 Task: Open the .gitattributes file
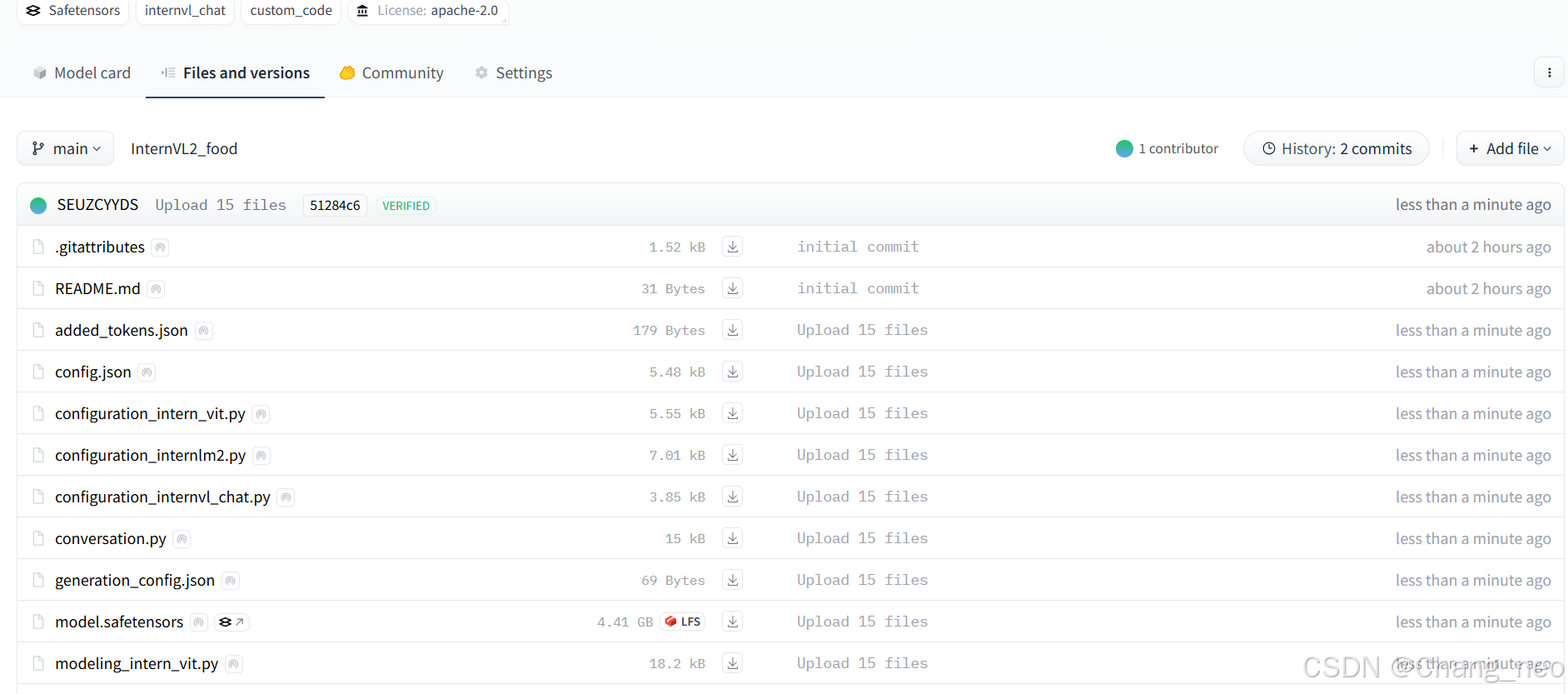pyautogui.click(x=100, y=247)
